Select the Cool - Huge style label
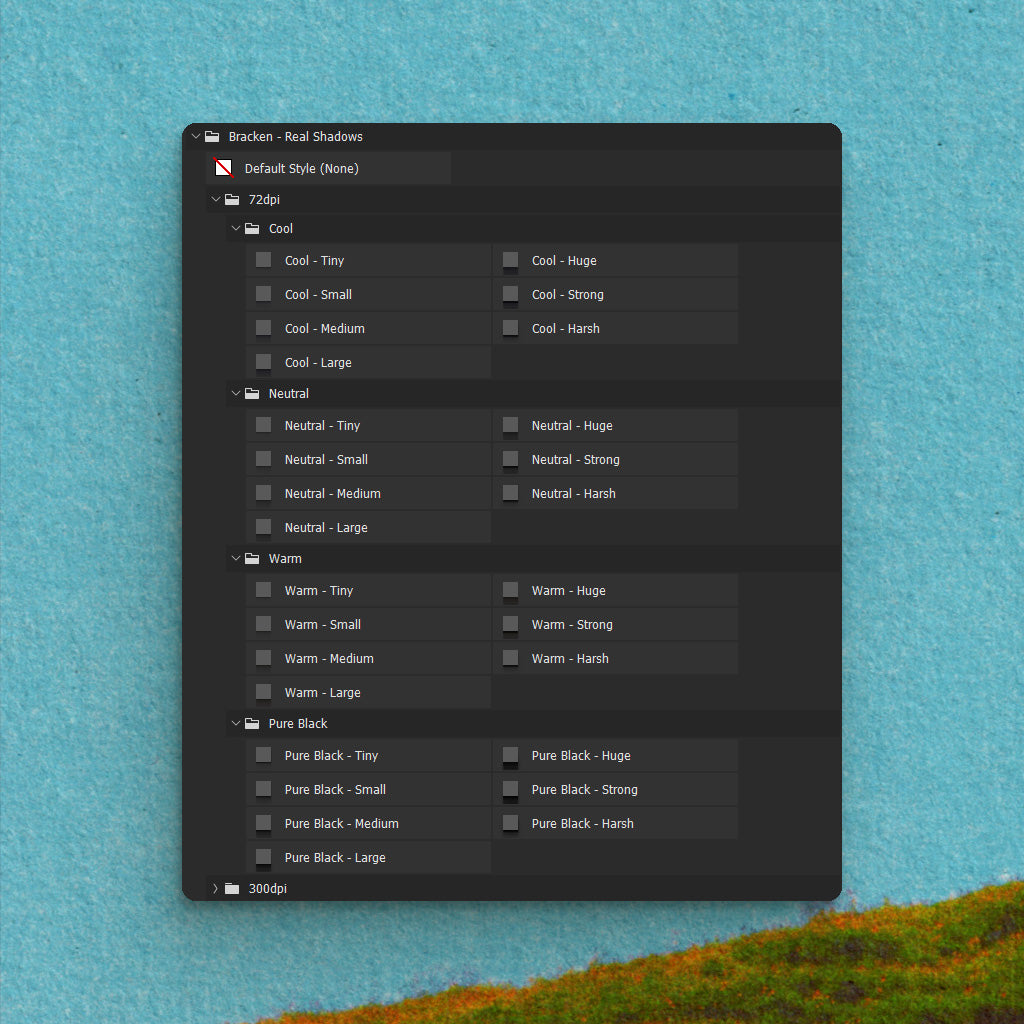The image size is (1024, 1024). click(x=564, y=261)
